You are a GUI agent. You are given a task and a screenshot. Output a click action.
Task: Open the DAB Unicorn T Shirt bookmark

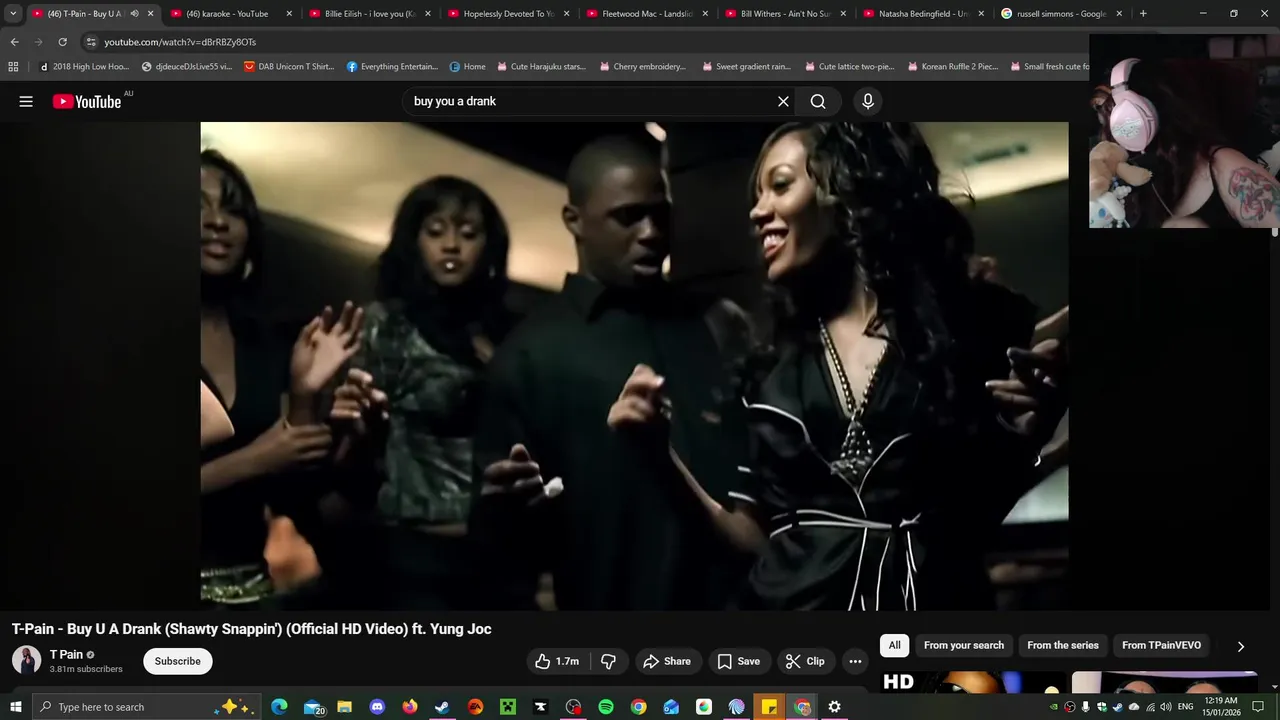pos(289,67)
